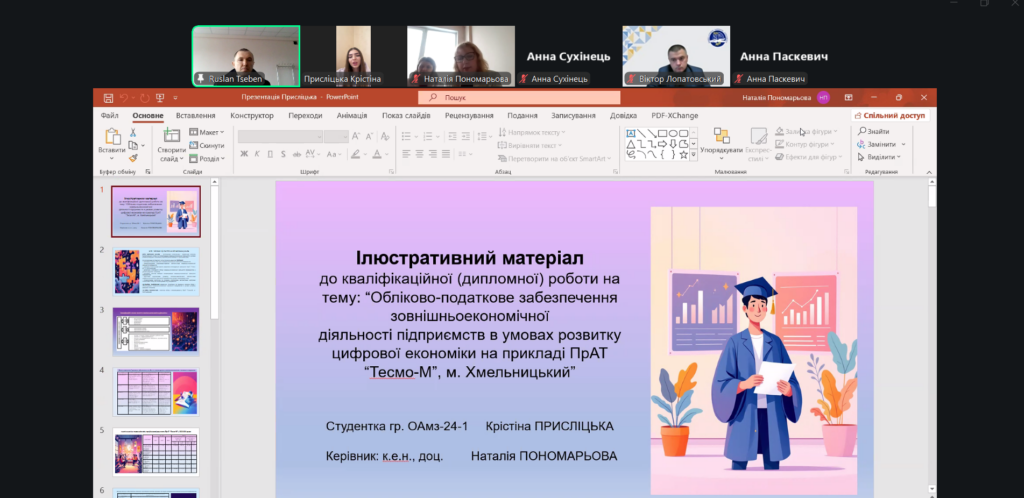1024x498 pixels.
Task: Click the Спільний доступ share button
Action: click(889, 116)
